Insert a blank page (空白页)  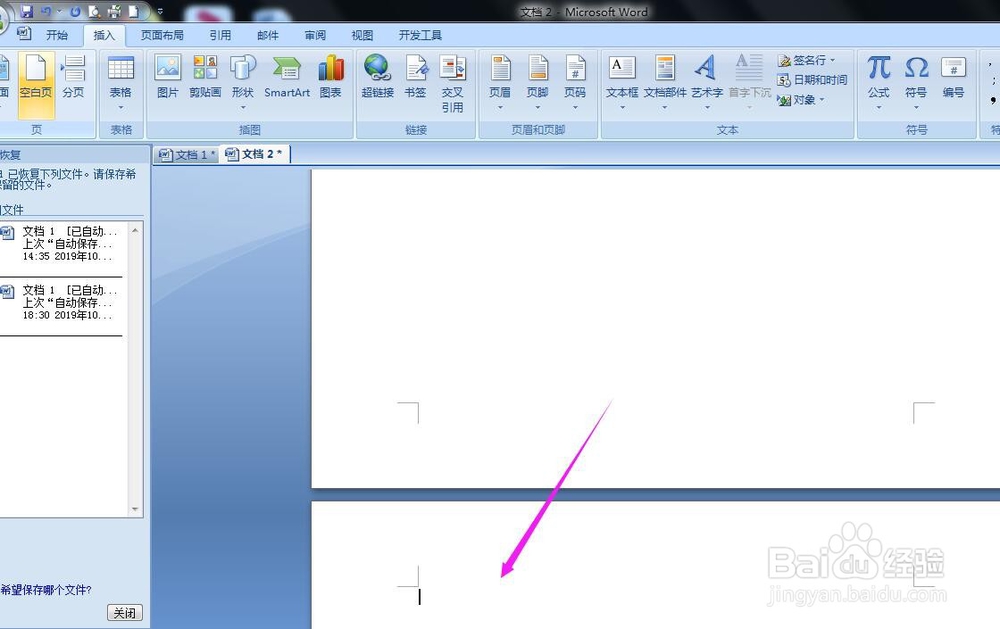[x=36, y=85]
